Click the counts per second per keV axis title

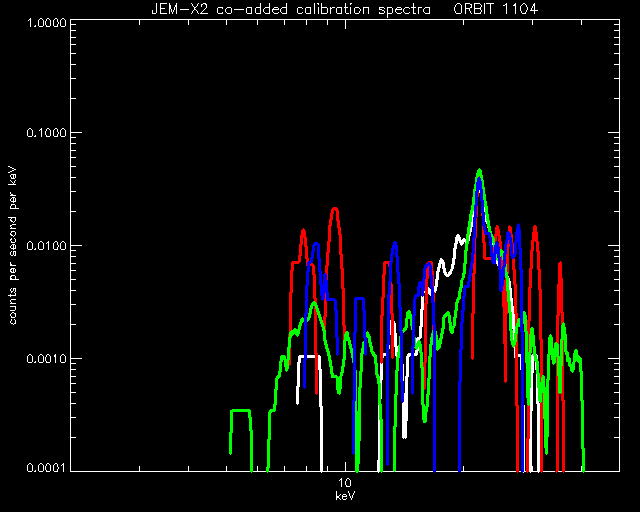click(13, 246)
